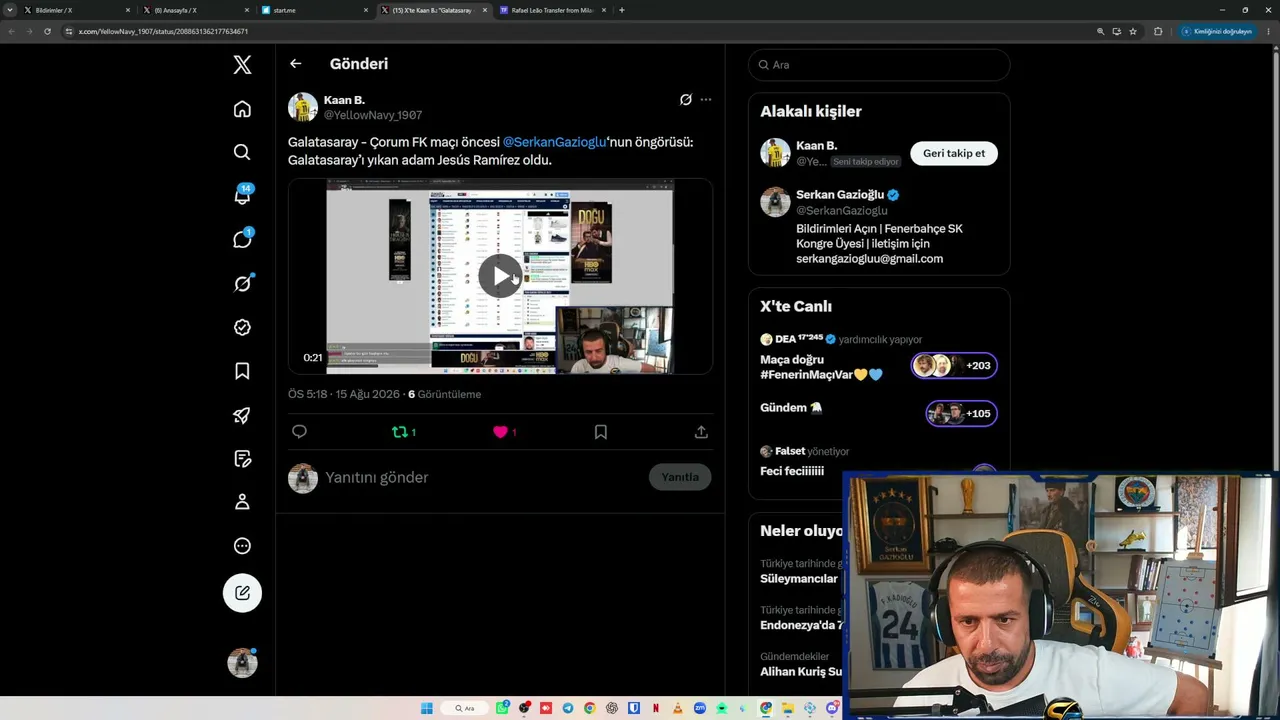Screen dimensions: 1280x720
Task: Open the @SerkanGazioglu mention link
Action: pyautogui.click(x=554, y=142)
